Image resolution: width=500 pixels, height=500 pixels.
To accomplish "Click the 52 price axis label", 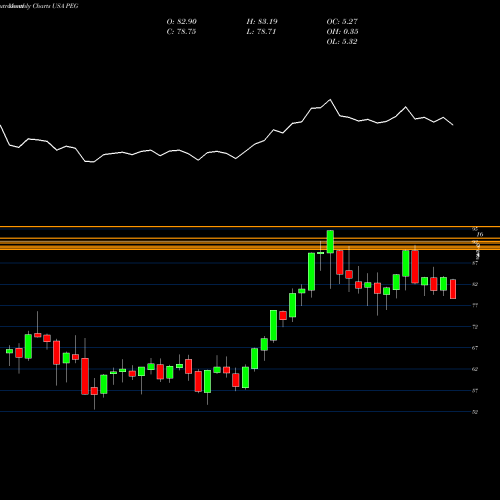I will 475,412.
